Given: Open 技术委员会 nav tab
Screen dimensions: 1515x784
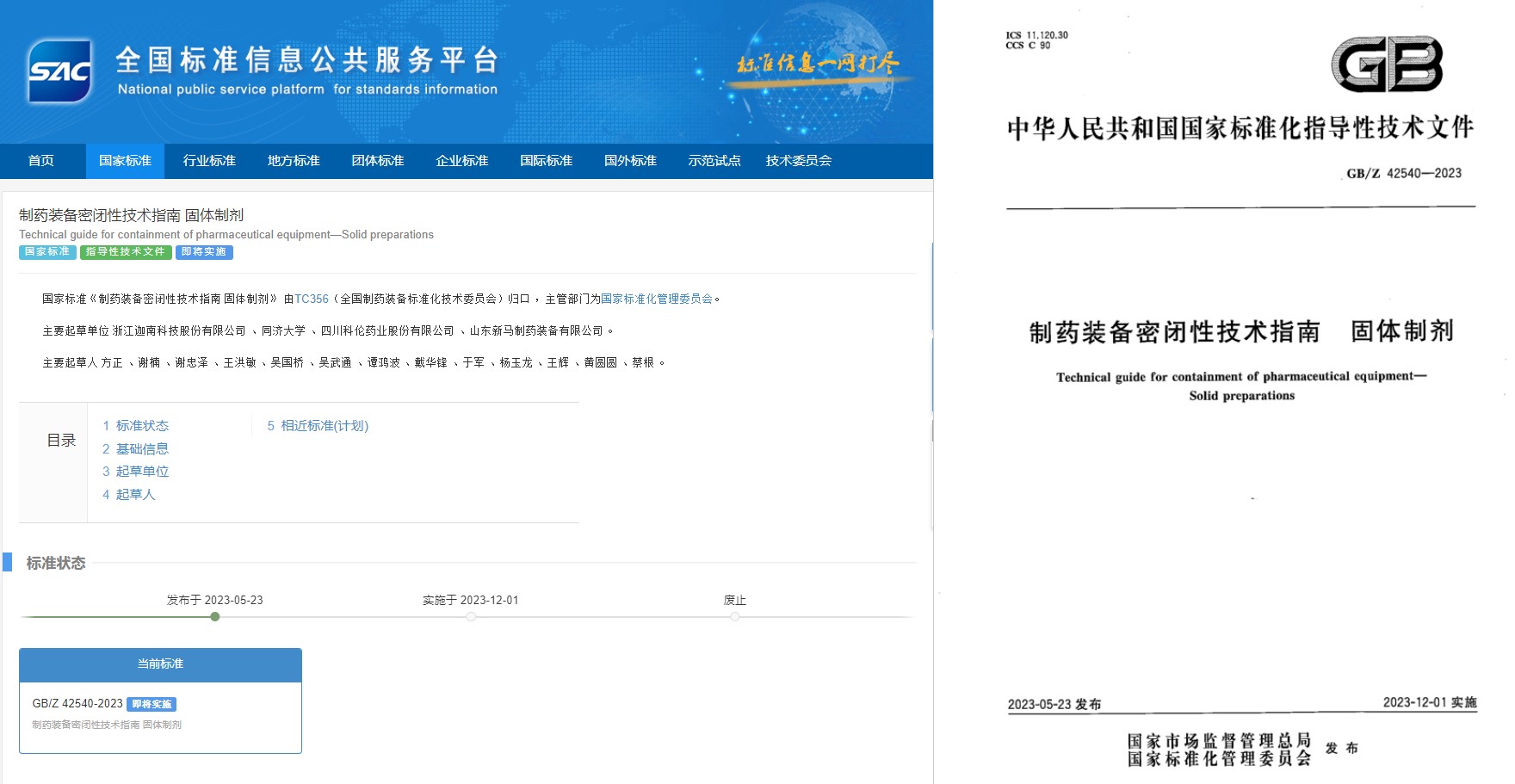Looking at the screenshot, I should point(799,161).
